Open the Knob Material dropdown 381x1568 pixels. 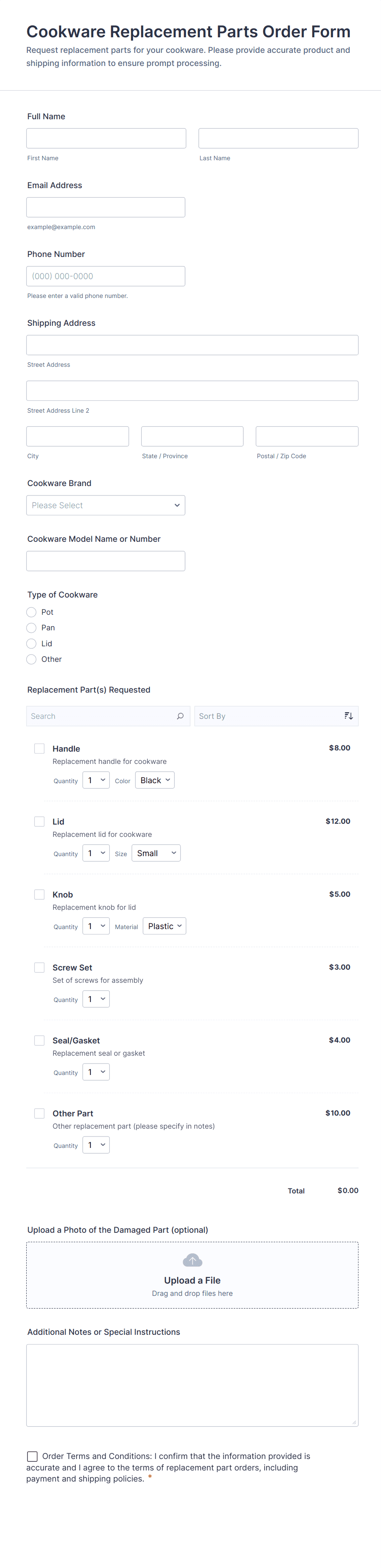(164, 927)
